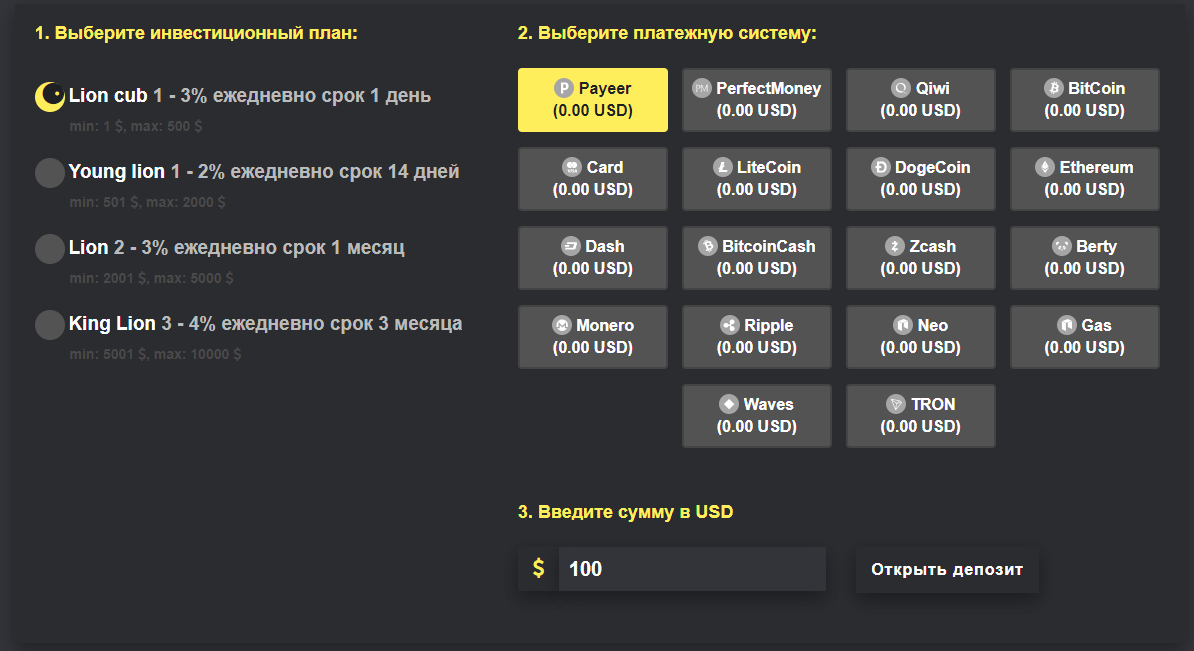Select Lion 2 - 3% monthly plan

(49, 249)
